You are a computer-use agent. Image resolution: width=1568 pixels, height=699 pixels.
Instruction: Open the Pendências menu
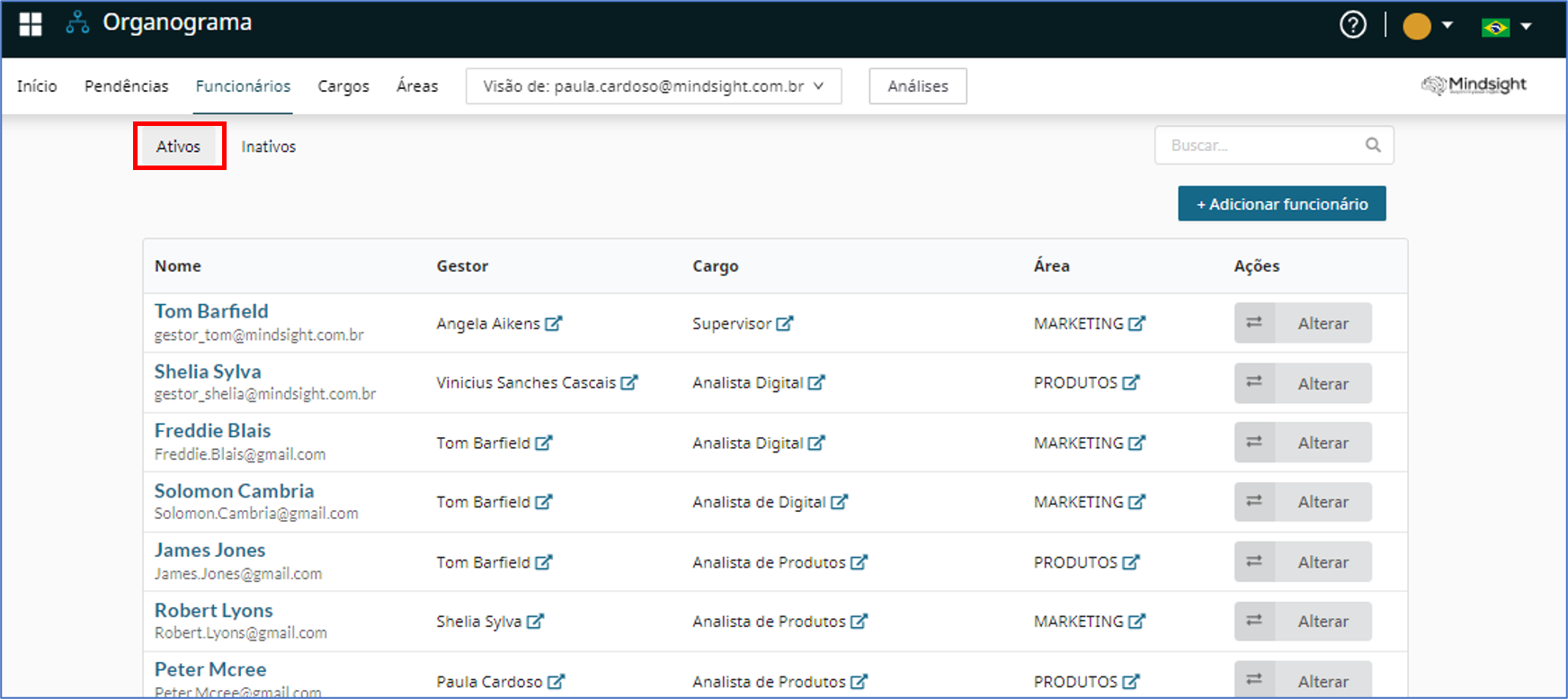[127, 86]
